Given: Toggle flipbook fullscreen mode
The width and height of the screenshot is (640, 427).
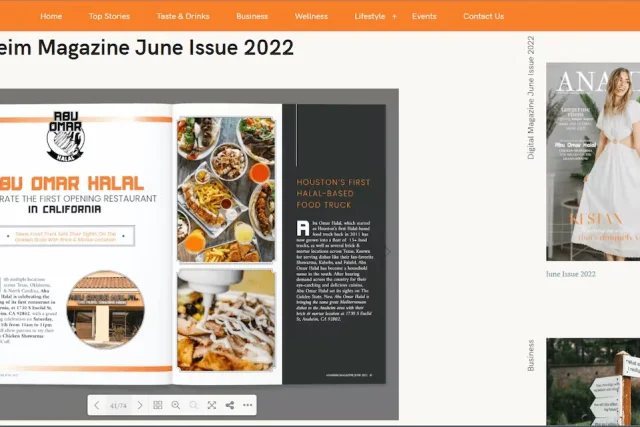Looking at the screenshot, I should (x=211, y=405).
